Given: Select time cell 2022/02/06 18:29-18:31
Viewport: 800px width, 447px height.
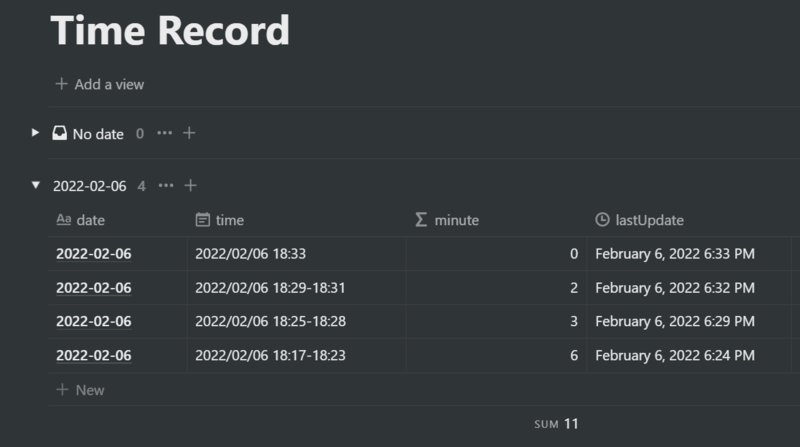Looking at the screenshot, I should 297,288.
